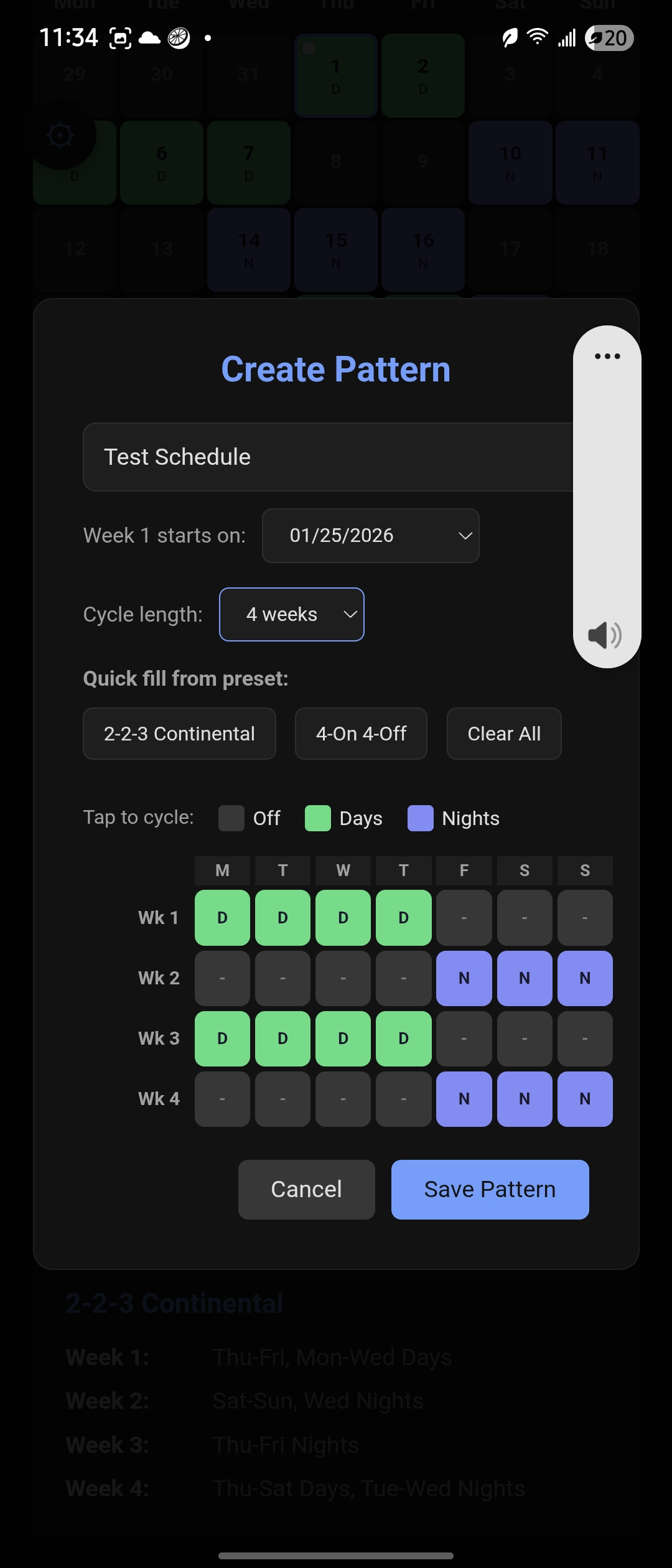Cycle the Wk 1 Friday cell from Off
The image size is (672, 1568).
[464, 917]
